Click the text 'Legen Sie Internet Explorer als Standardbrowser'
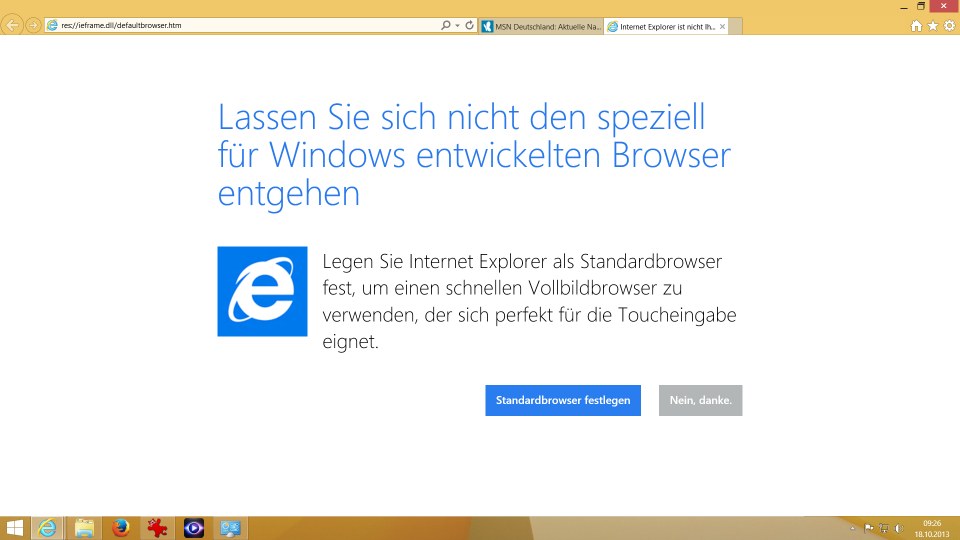This screenshot has width=960, height=540. point(522,261)
